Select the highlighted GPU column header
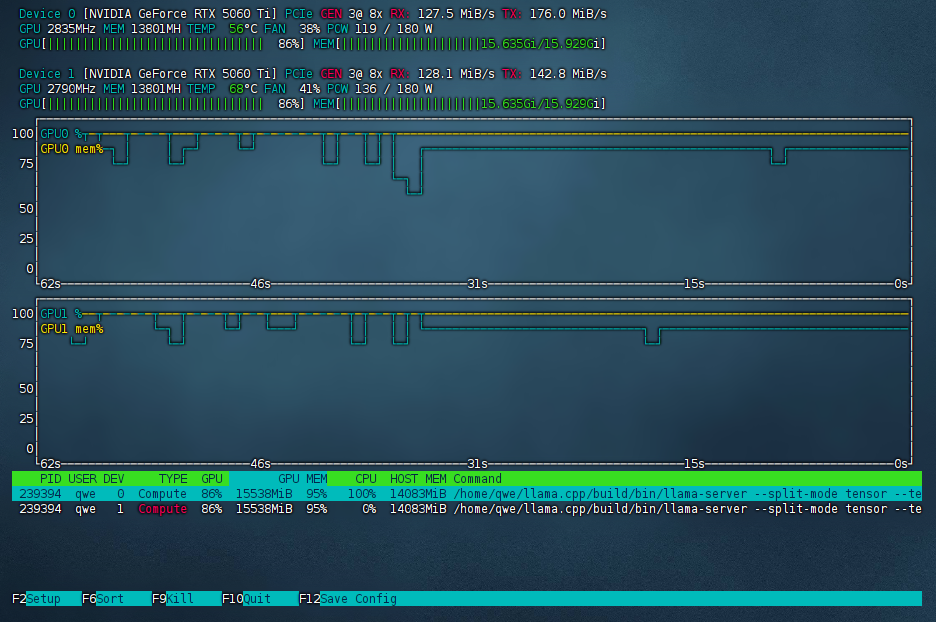 tap(212, 479)
